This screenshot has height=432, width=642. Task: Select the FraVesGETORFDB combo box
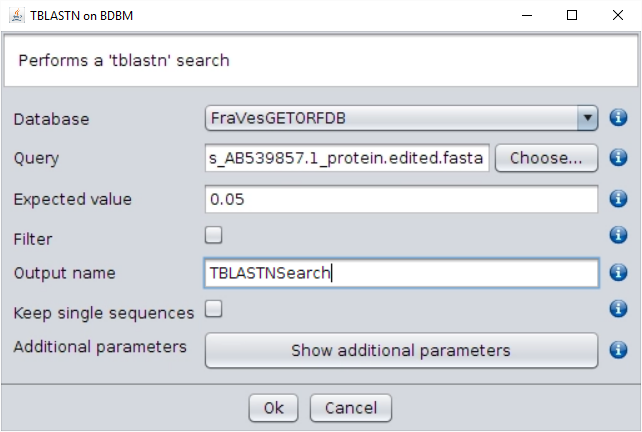click(x=390, y=119)
